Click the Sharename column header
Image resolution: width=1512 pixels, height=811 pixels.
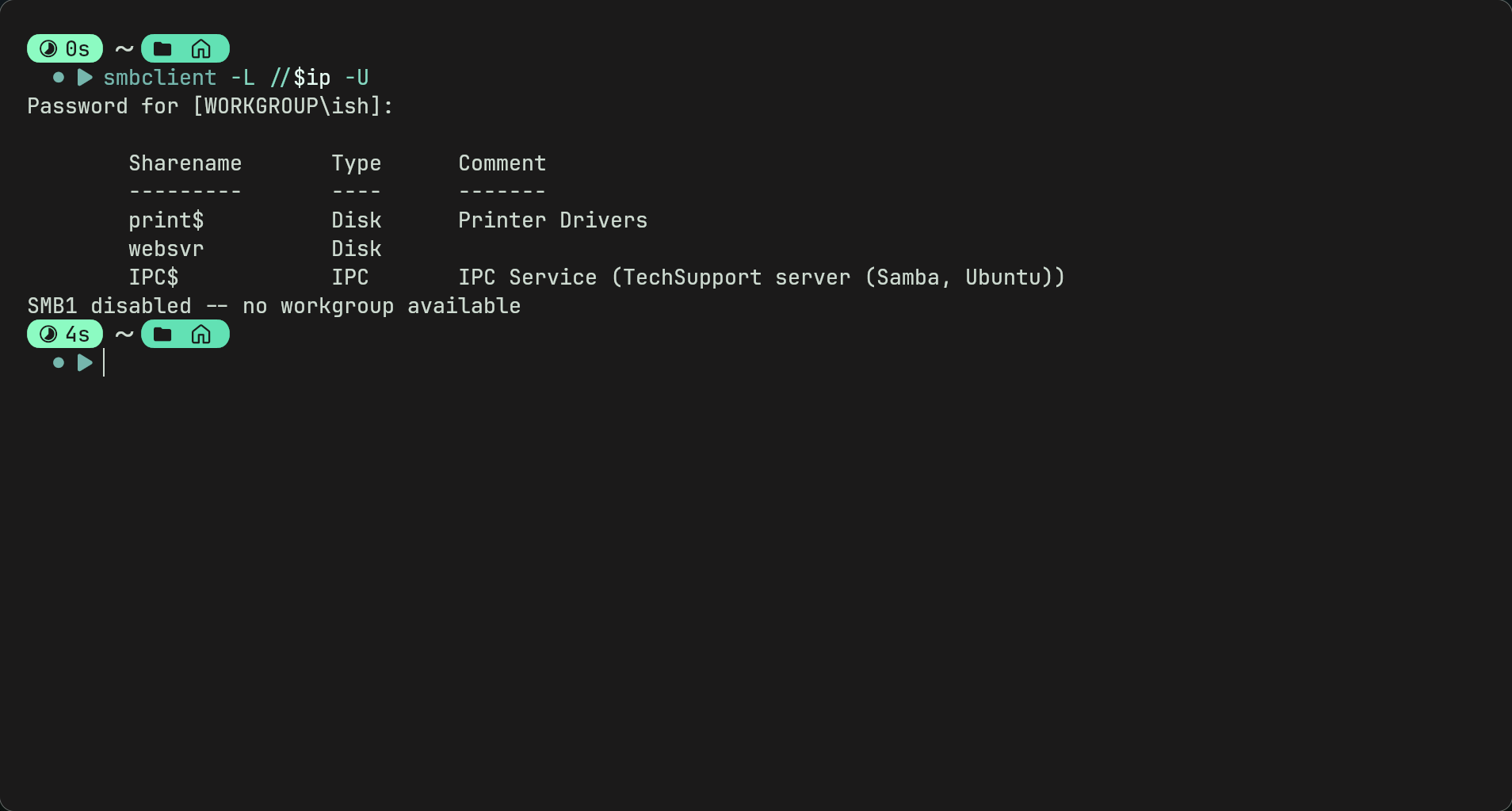point(185,163)
